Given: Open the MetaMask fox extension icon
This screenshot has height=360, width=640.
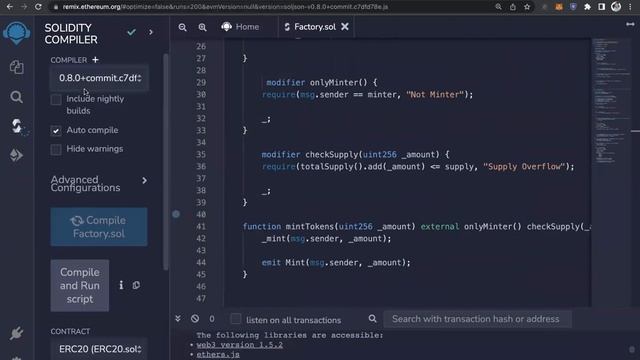Looking at the screenshot, I should [x=559, y=7].
